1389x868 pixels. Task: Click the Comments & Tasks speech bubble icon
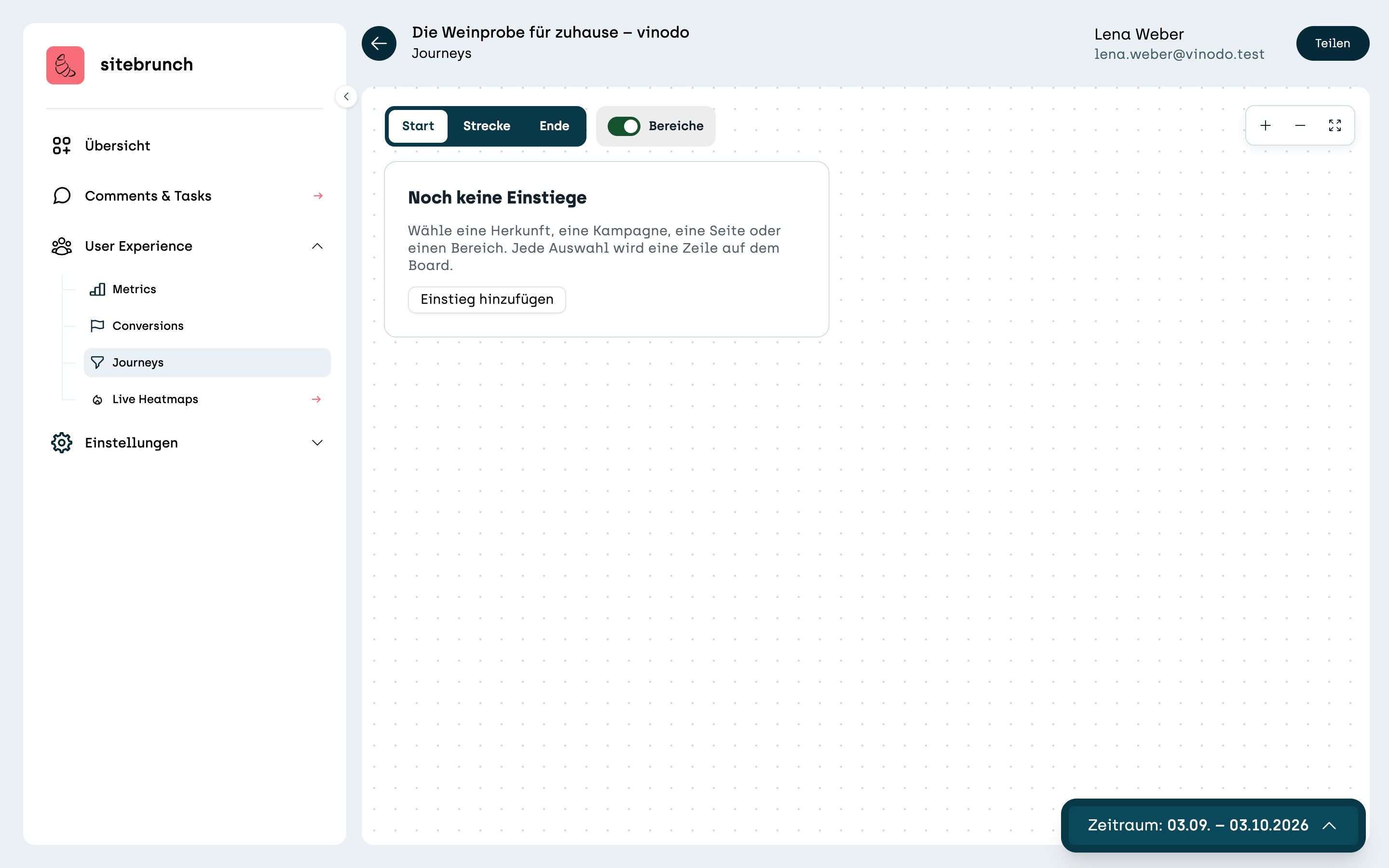coord(61,196)
